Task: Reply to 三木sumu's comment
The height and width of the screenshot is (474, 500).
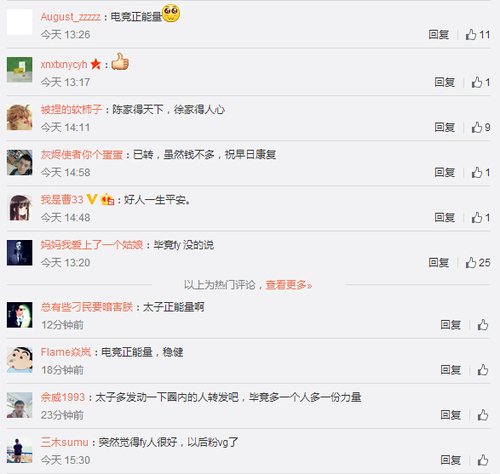Action: tap(451, 460)
